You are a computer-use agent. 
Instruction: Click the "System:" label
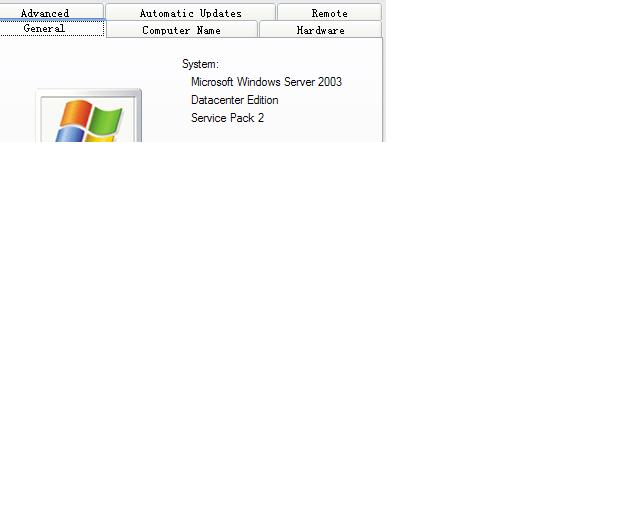click(200, 64)
